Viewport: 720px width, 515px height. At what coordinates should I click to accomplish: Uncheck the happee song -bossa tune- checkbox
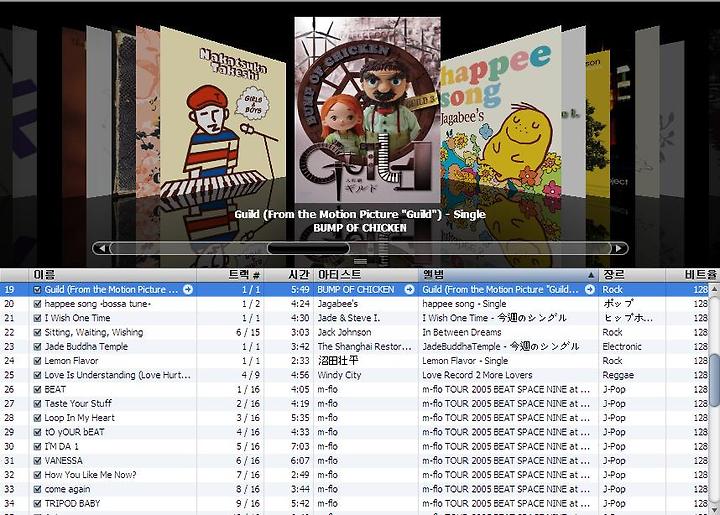click(x=38, y=304)
